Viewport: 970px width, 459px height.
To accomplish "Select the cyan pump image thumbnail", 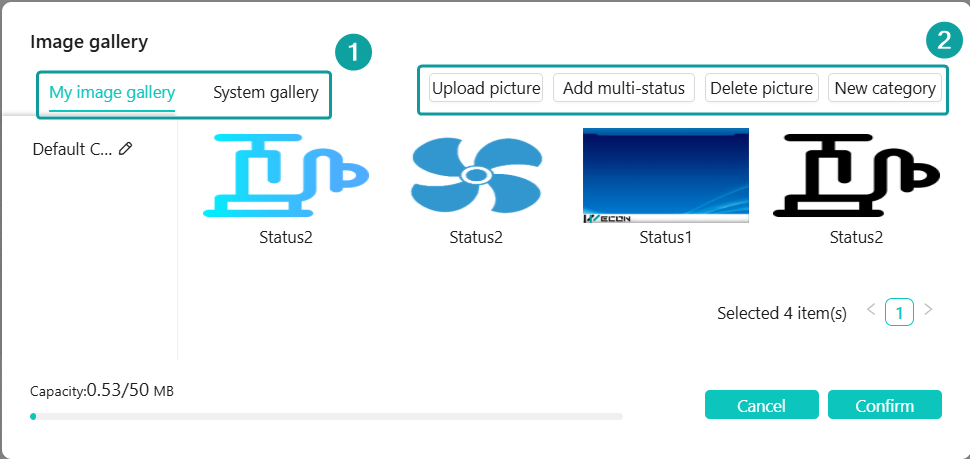I will 286,176.
